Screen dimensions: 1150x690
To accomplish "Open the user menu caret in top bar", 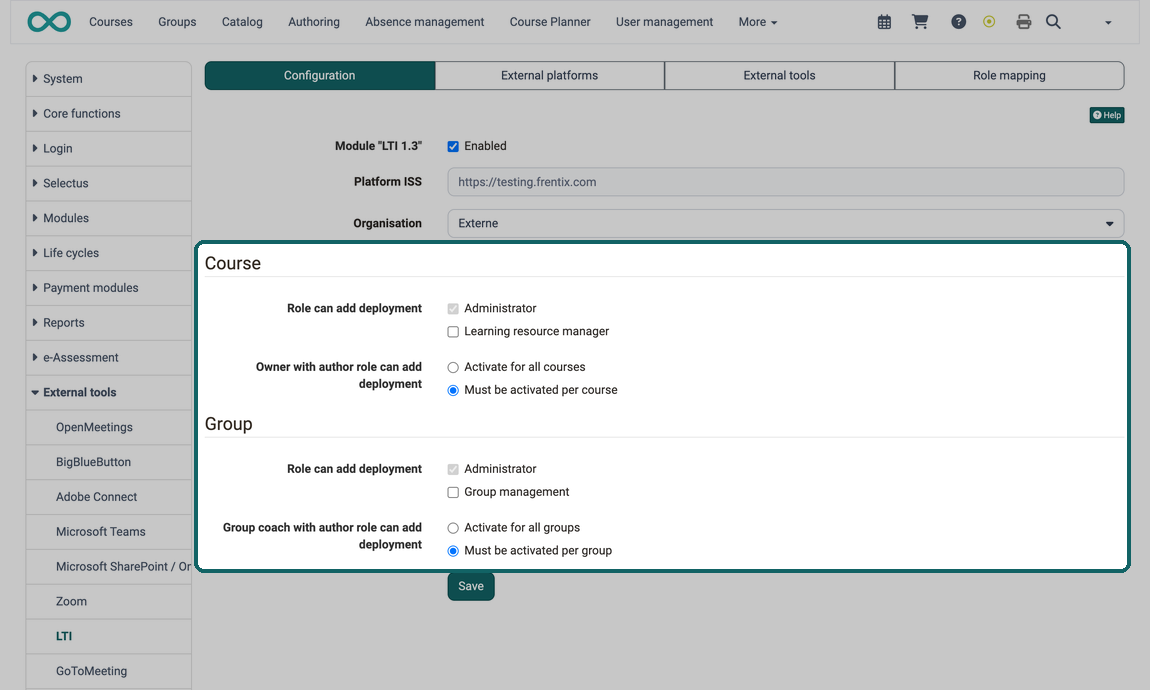I will point(1108,23).
